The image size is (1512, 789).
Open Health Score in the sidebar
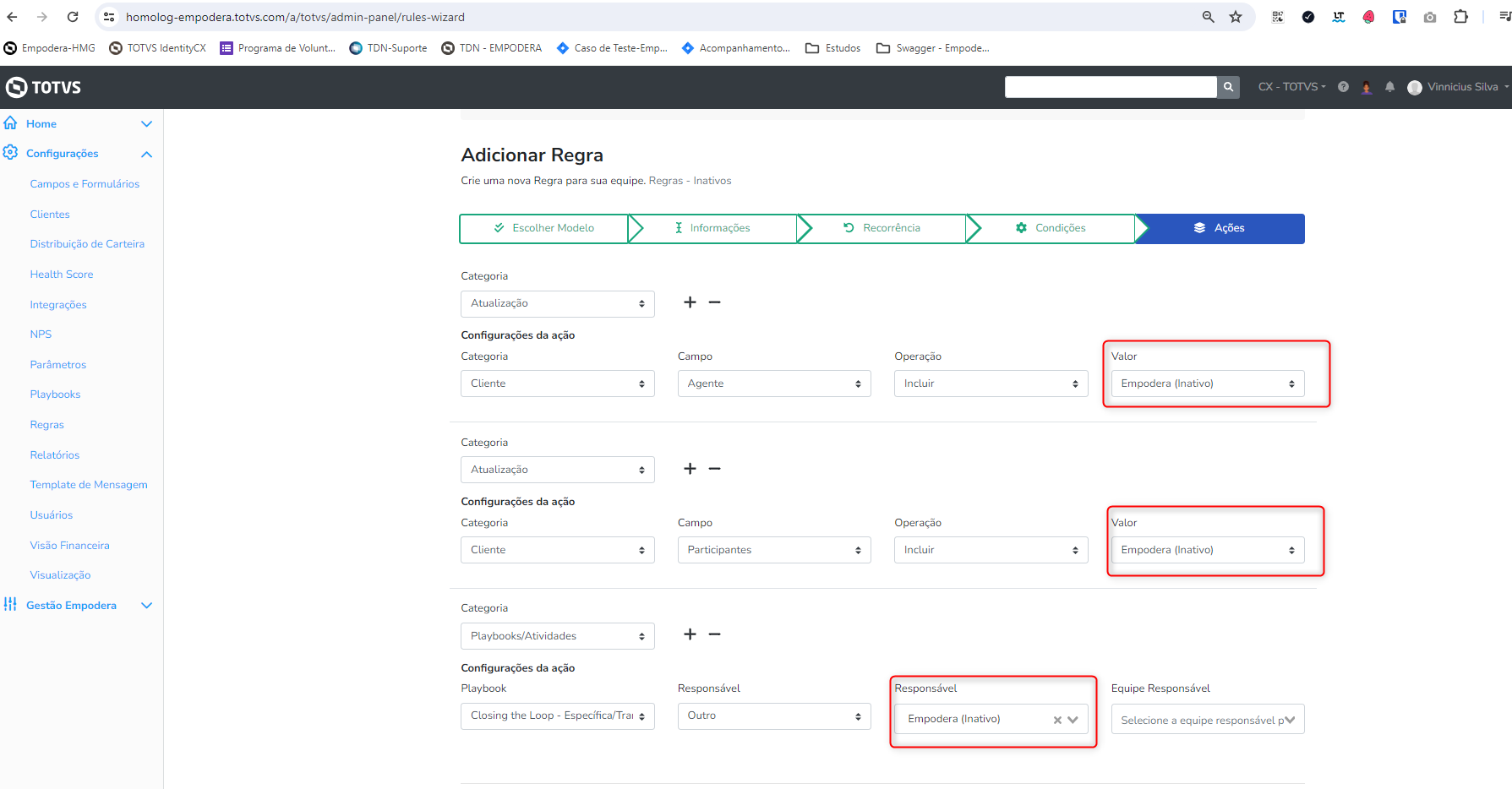62,275
